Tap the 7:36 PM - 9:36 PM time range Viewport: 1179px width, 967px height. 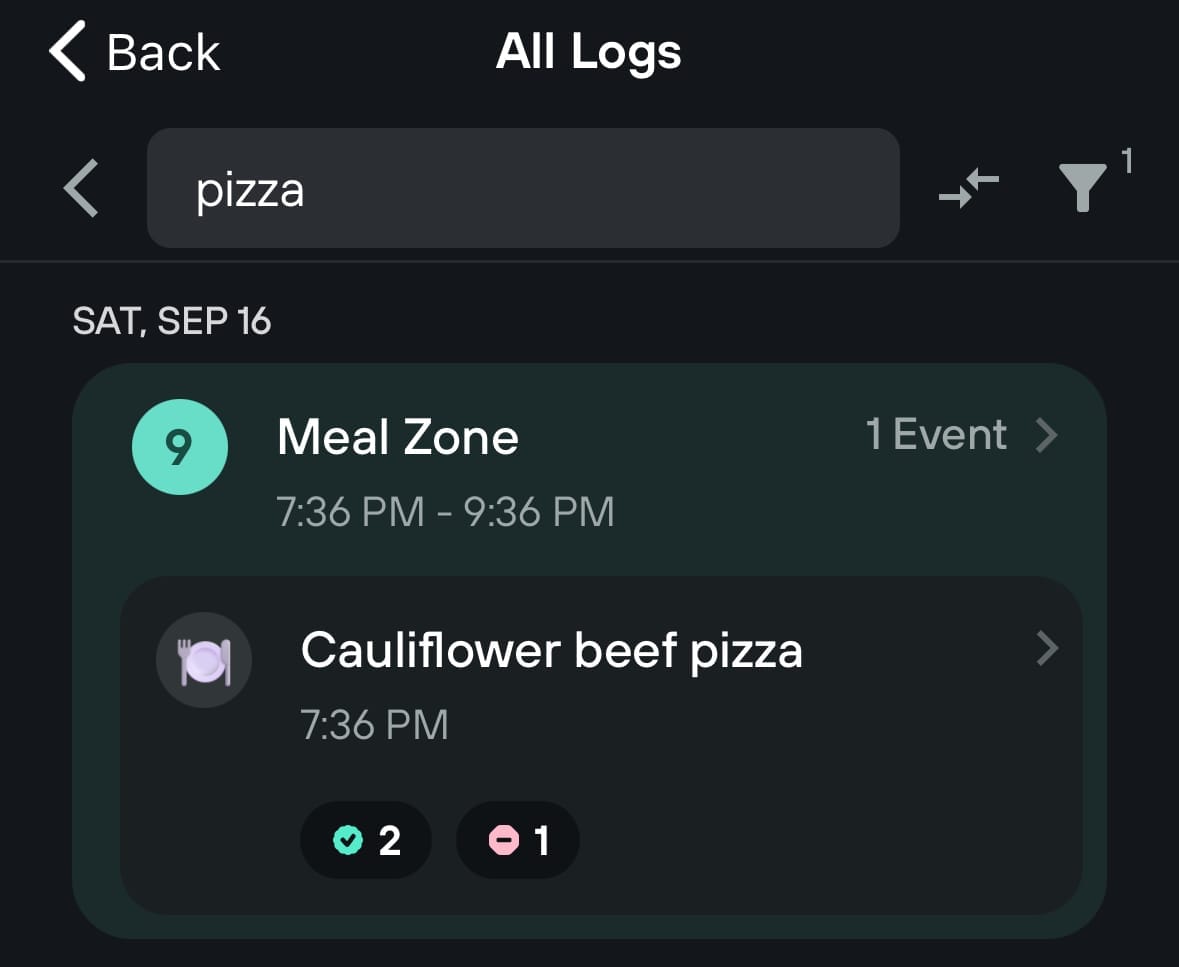click(x=446, y=512)
